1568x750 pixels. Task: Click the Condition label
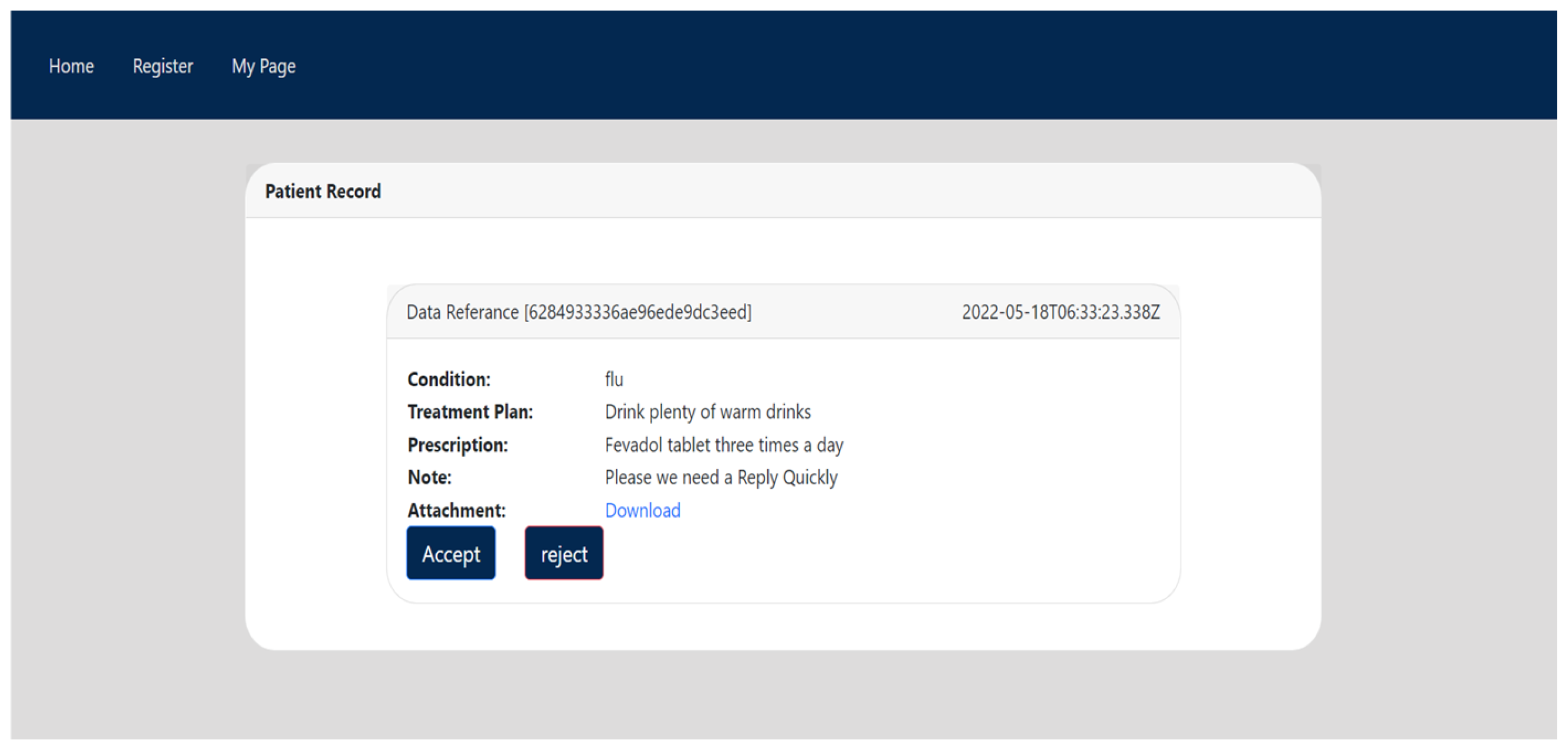coord(449,379)
